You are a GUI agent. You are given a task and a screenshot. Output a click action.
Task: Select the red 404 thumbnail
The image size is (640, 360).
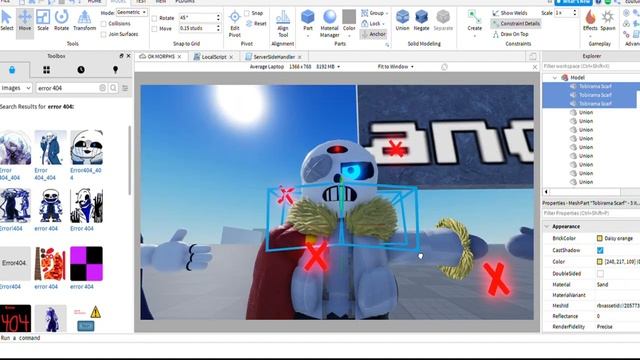[x=15, y=318]
